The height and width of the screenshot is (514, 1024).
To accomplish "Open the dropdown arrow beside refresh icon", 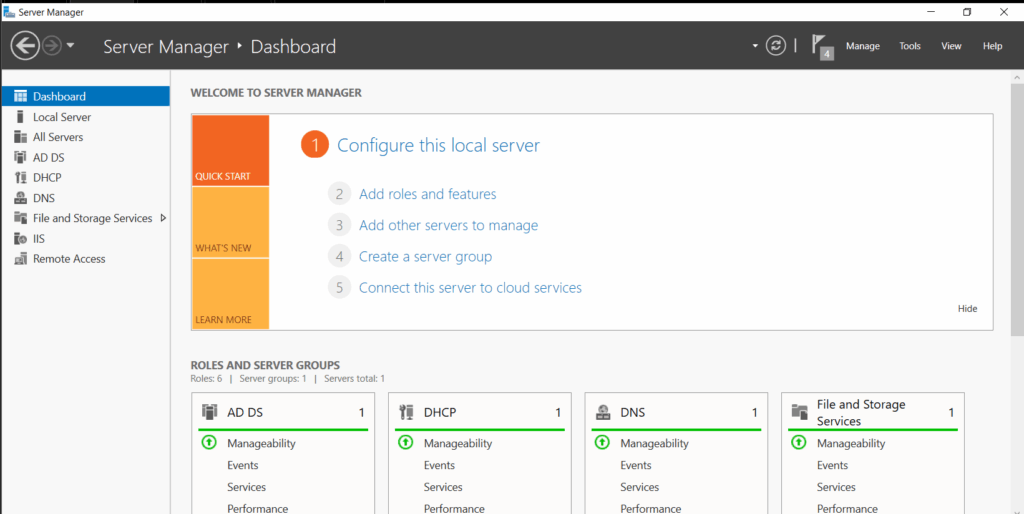I will pyautogui.click(x=755, y=46).
